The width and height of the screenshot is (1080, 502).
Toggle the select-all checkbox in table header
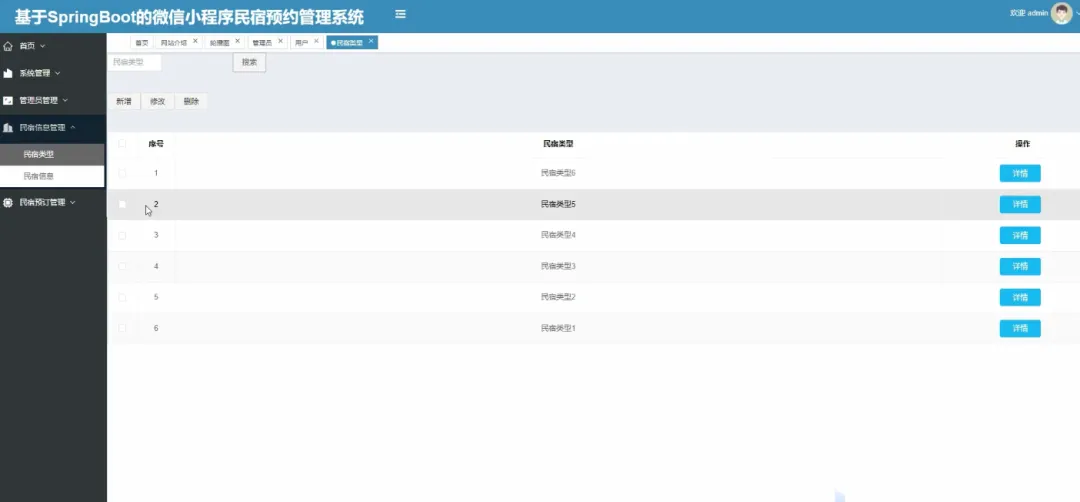click(122, 144)
